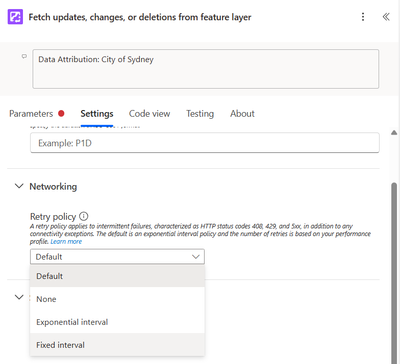Viewport: 400px width, 364px height.
Task: Collapse the section chevron below Networking
Action: 19,297
